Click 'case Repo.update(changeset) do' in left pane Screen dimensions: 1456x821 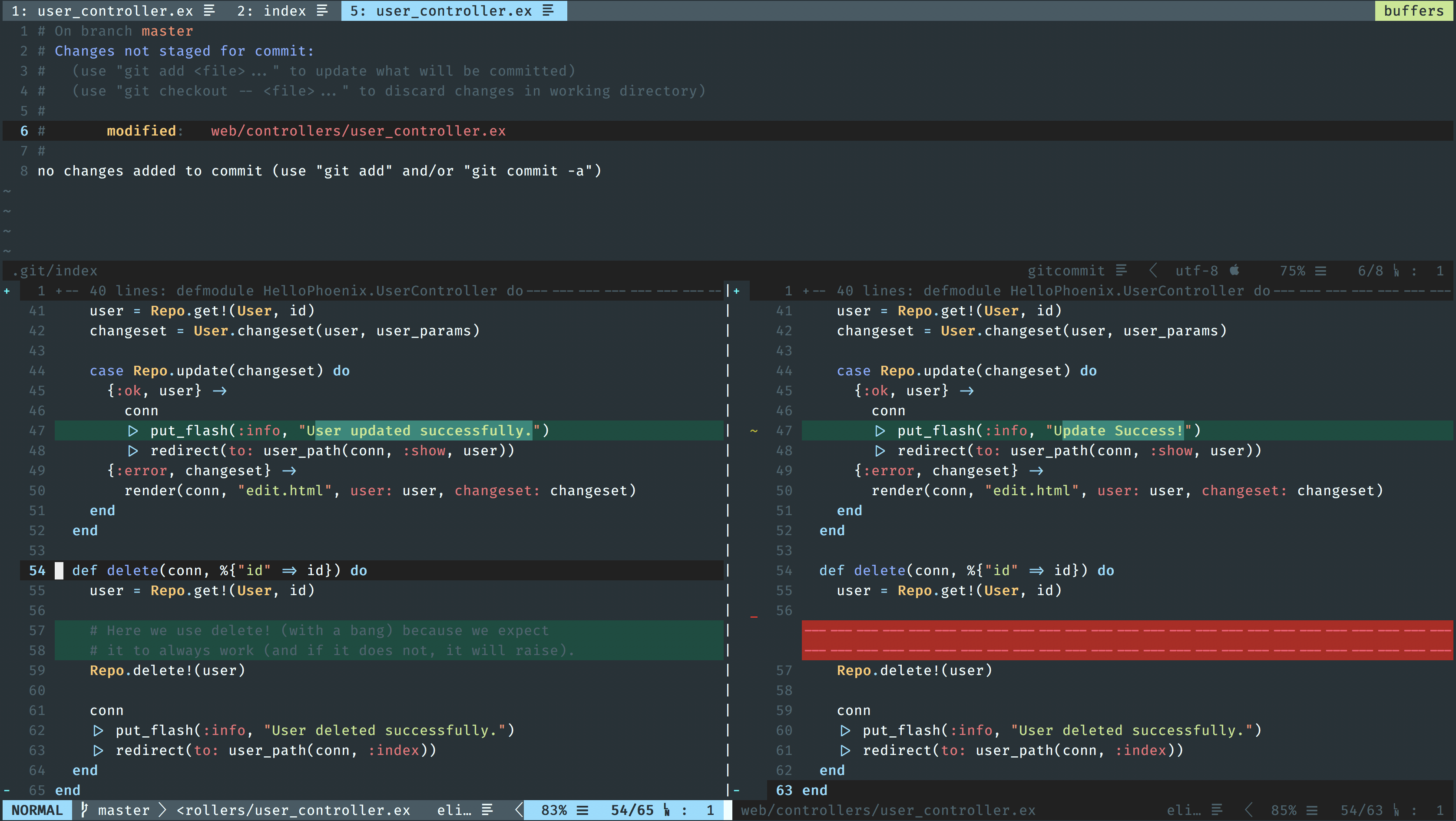219,371
